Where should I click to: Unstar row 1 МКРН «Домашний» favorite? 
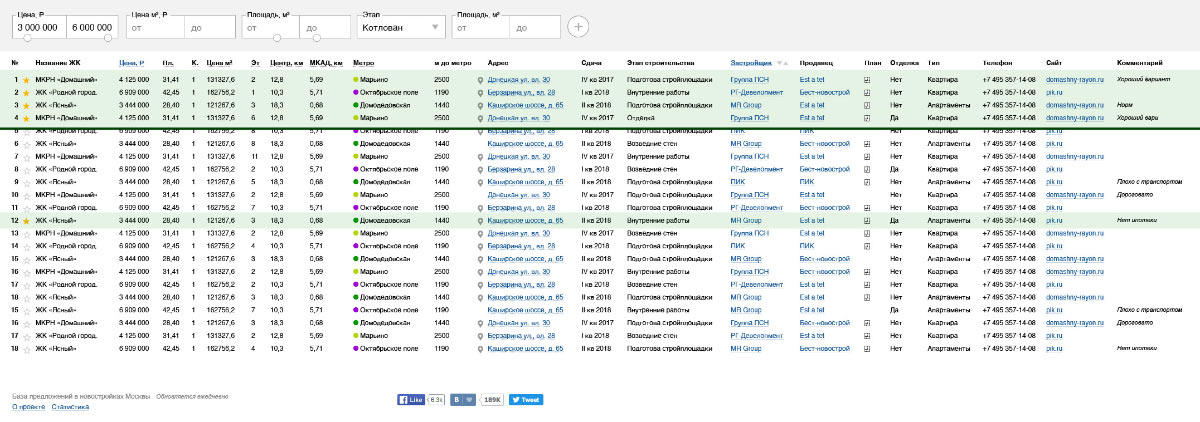pos(27,79)
